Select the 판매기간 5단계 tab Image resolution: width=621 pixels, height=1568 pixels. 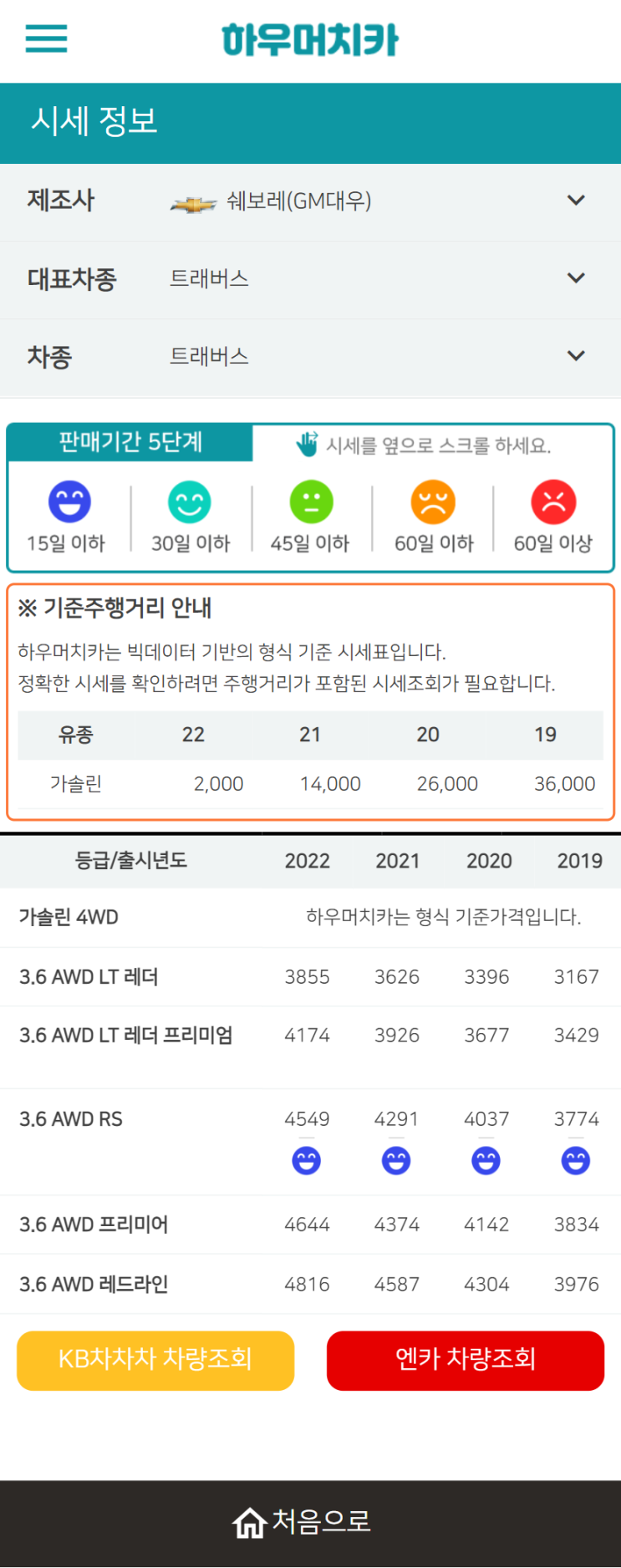(x=130, y=442)
